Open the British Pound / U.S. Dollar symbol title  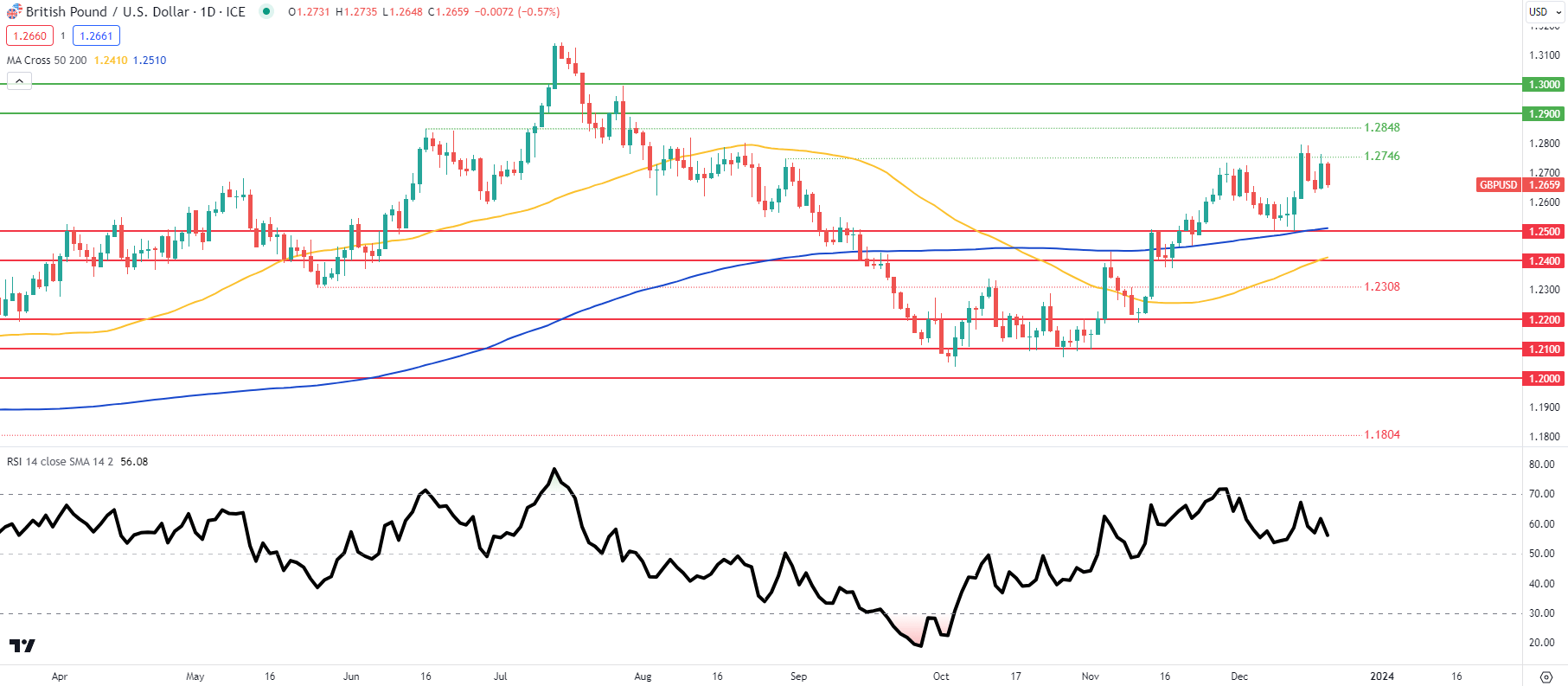(136, 12)
